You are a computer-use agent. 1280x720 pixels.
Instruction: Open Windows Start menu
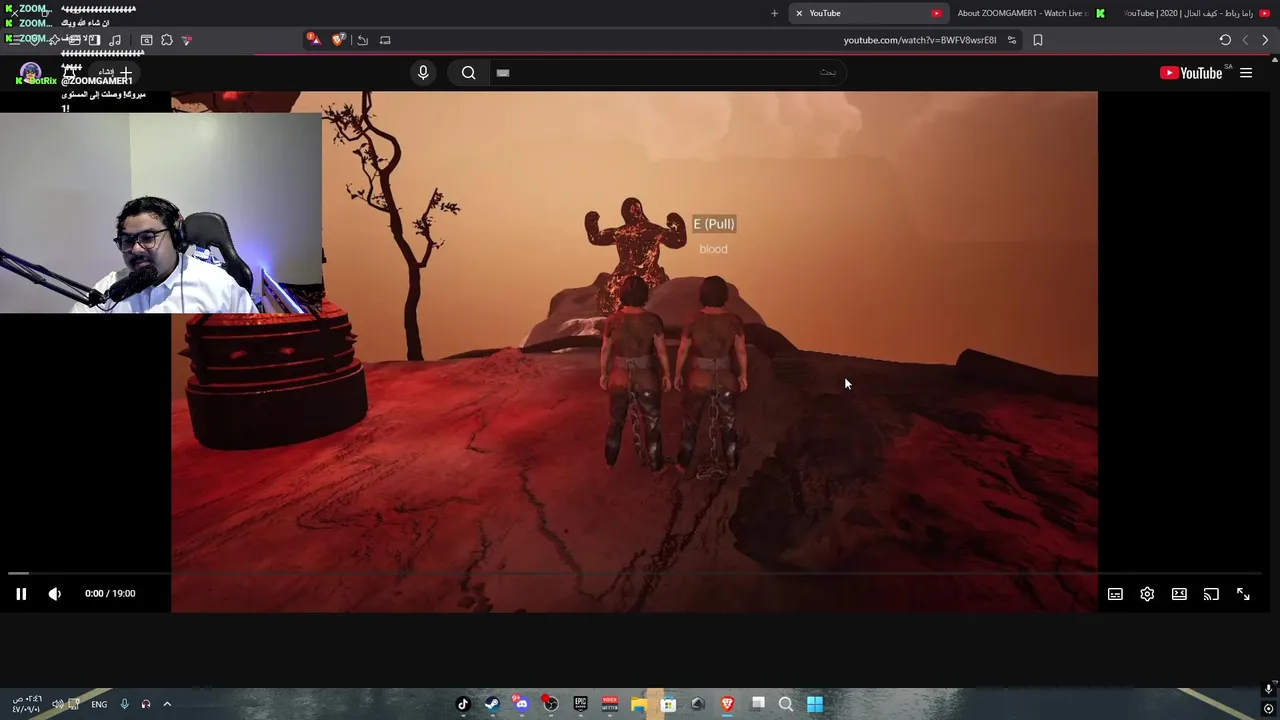point(815,704)
